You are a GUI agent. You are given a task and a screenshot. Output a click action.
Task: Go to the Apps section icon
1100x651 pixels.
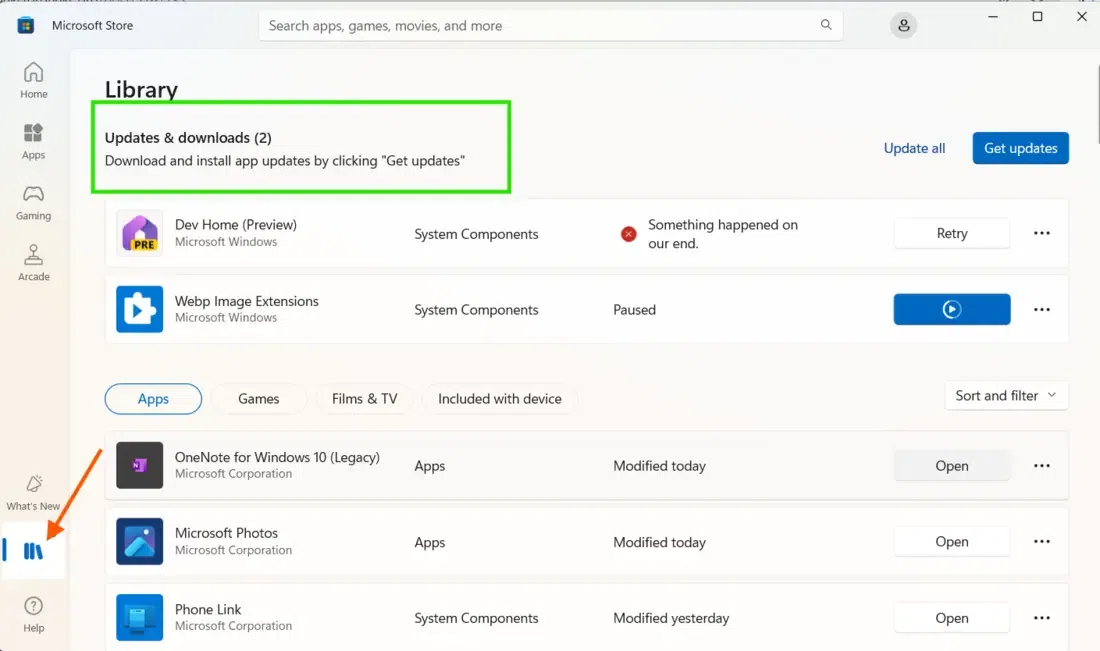[x=33, y=141]
